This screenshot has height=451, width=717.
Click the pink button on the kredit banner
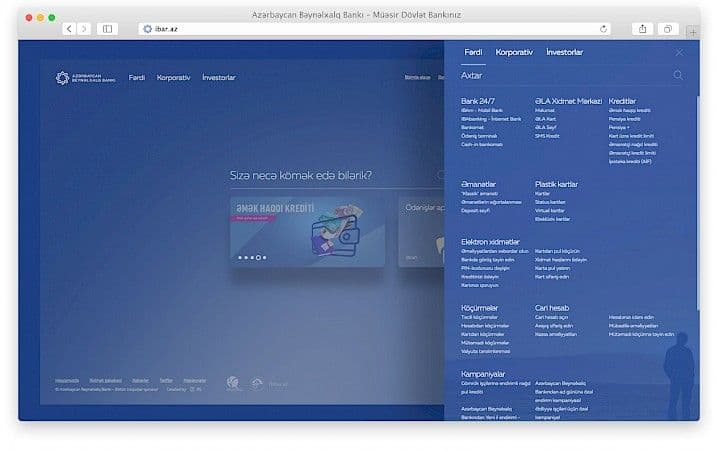[253, 218]
